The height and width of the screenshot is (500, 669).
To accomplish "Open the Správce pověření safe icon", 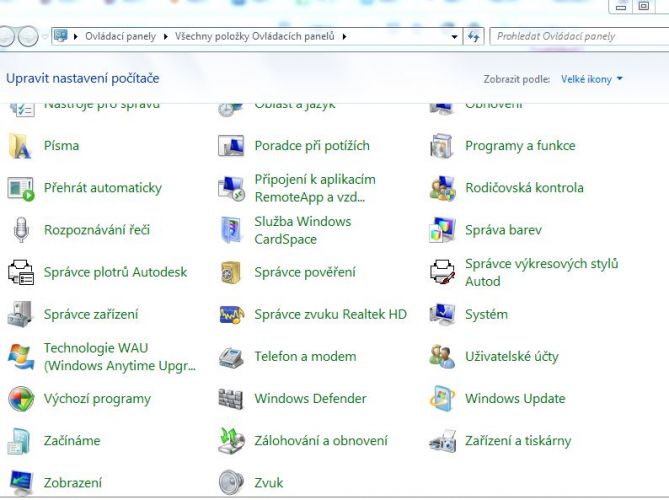I will 231,272.
